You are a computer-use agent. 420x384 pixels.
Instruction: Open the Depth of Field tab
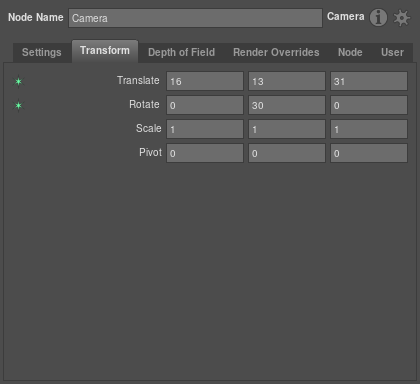pos(182,52)
